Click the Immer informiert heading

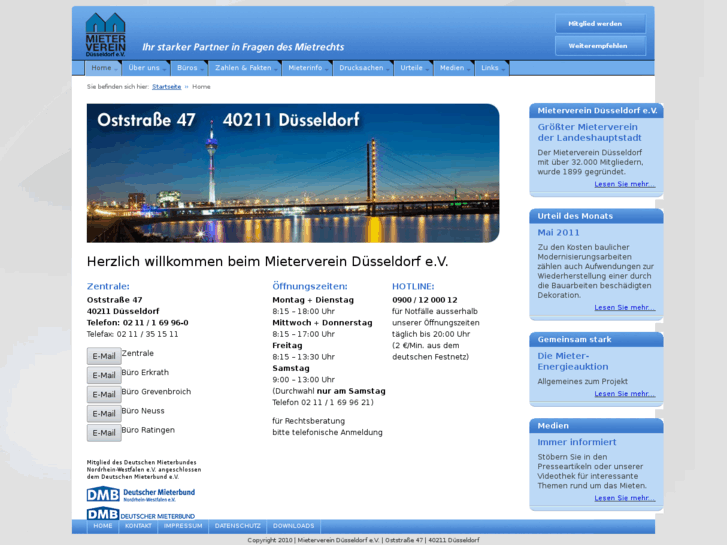pyautogui.click(x=577, y=442)
